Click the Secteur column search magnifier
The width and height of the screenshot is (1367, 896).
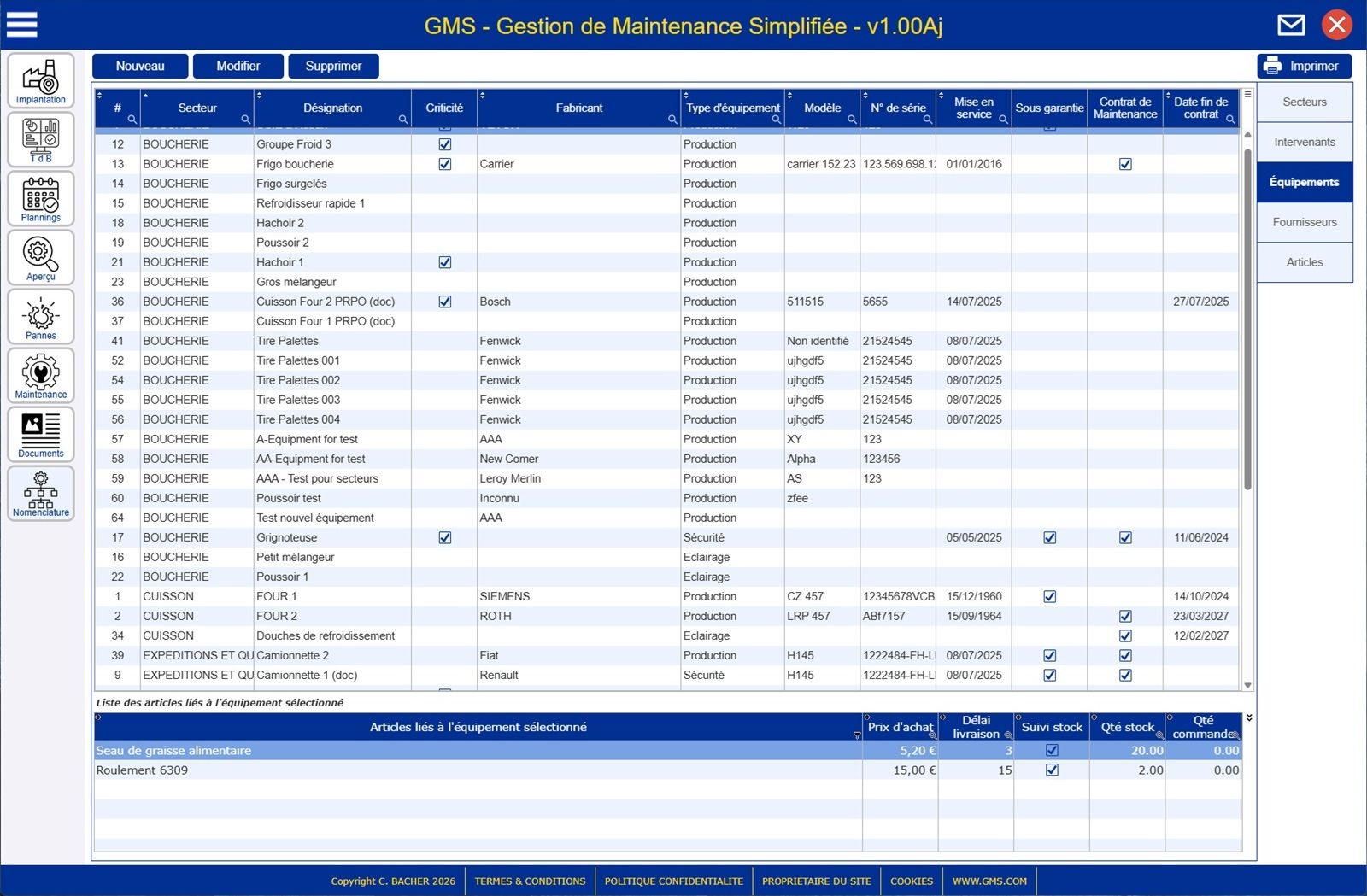pyautogui.click(x=246, y=120)
